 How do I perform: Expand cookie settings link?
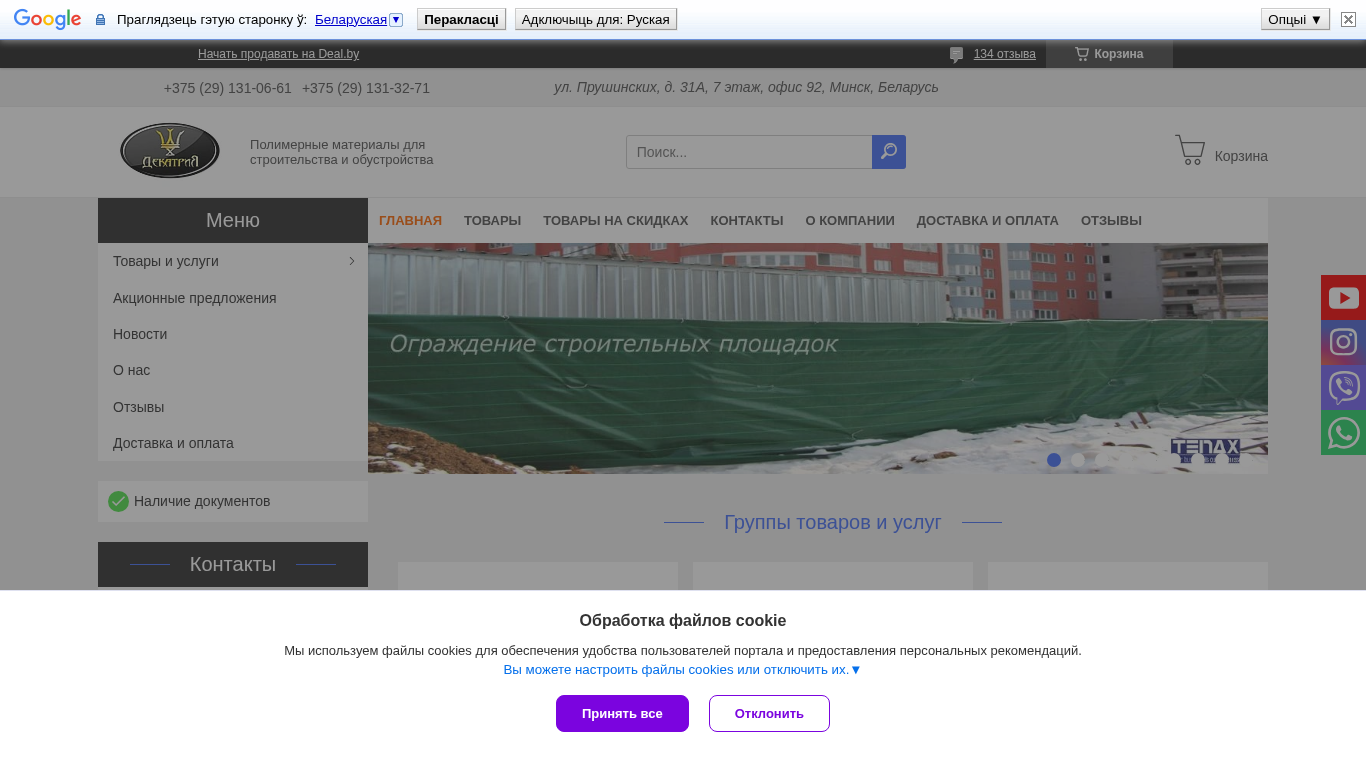click(682, 670)
